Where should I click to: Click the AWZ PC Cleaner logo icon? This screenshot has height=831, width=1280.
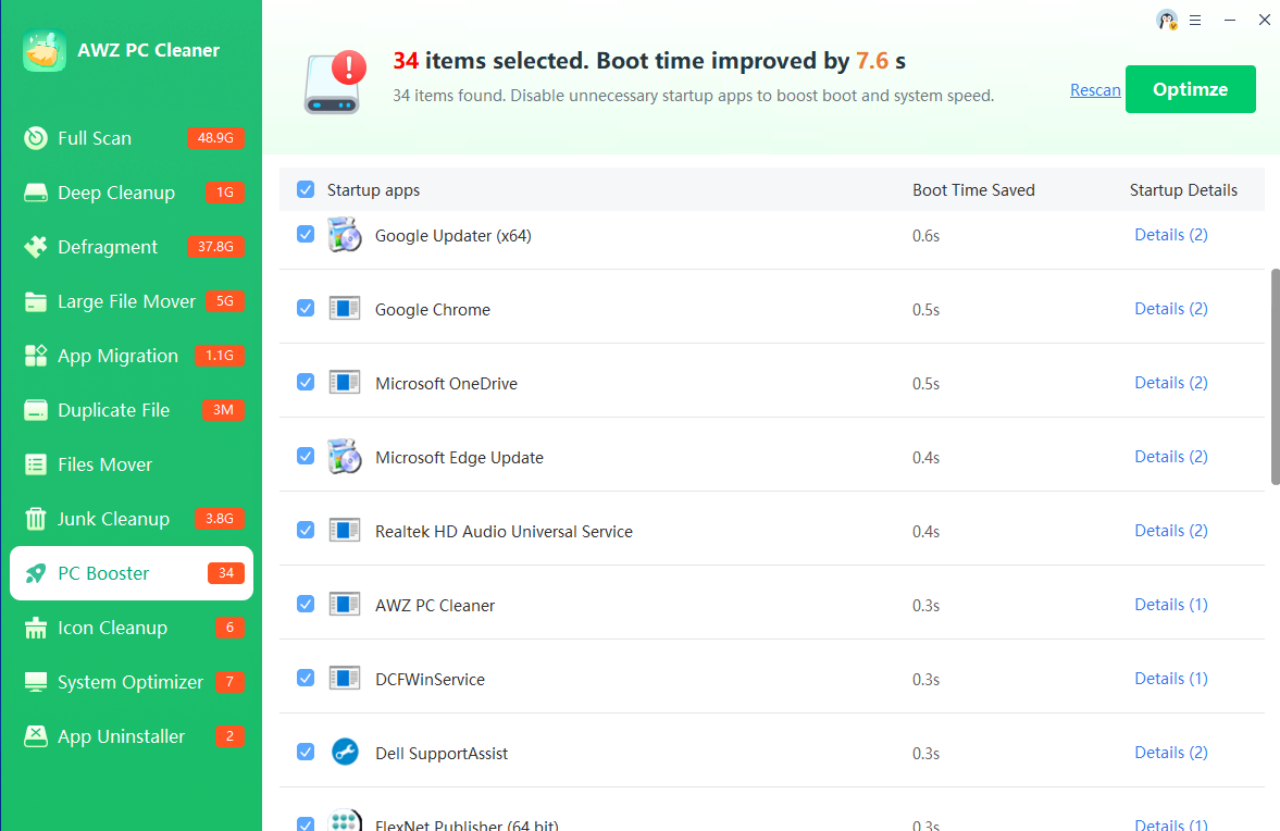tap(44, 51)
